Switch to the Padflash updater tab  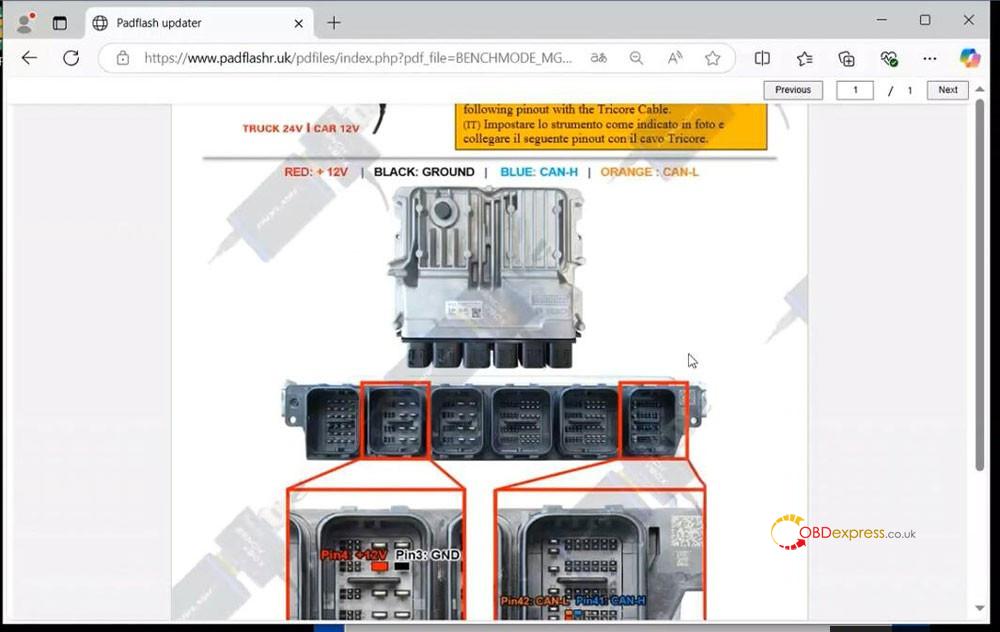tap(190, 22)
